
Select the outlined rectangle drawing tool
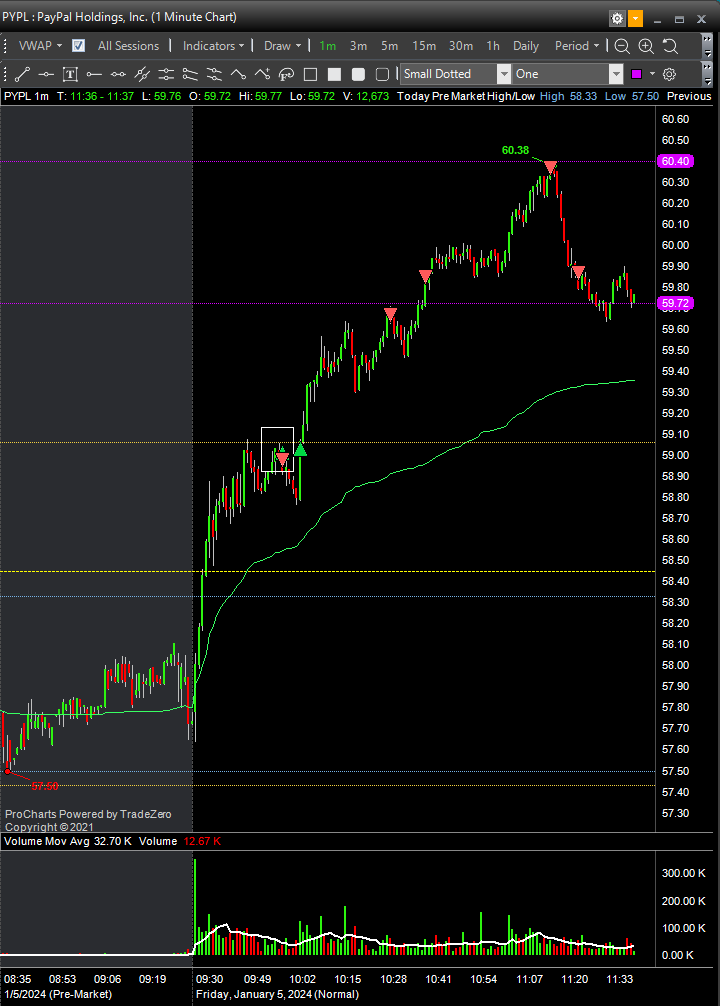coord(310,74)
